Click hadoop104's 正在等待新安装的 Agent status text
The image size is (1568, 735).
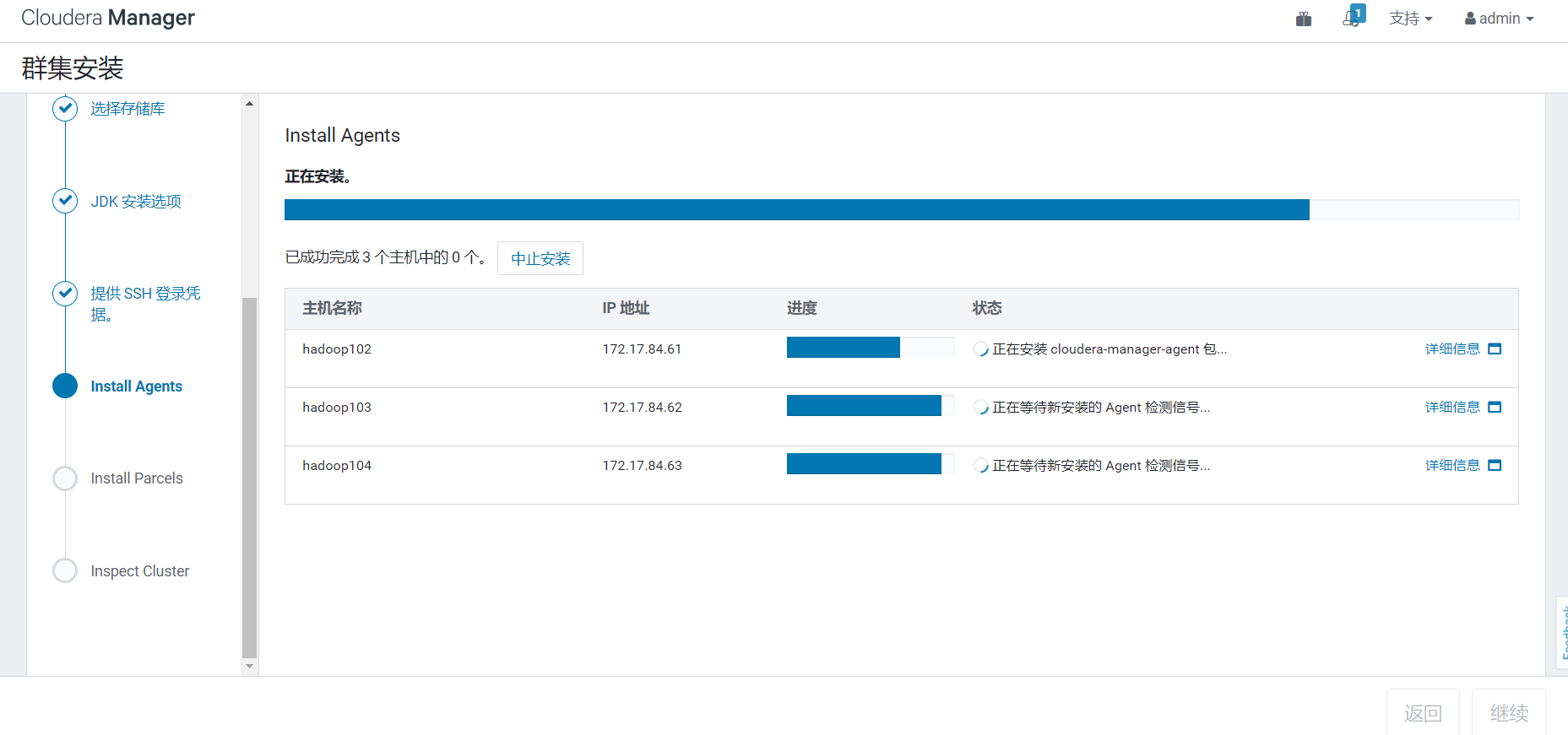1101,466
